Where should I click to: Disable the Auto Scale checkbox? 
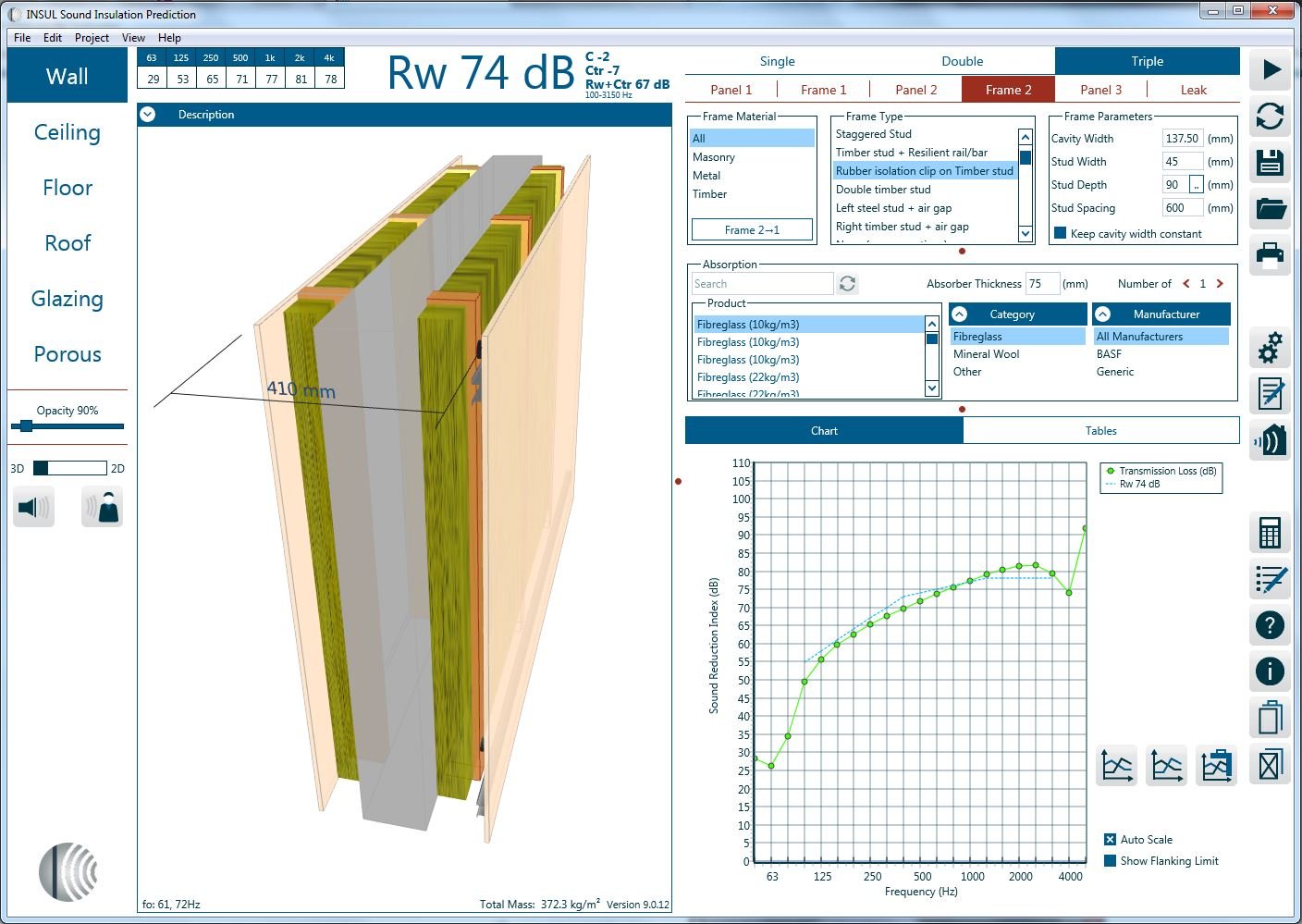pyautogui.click(x=1111, y=839)
